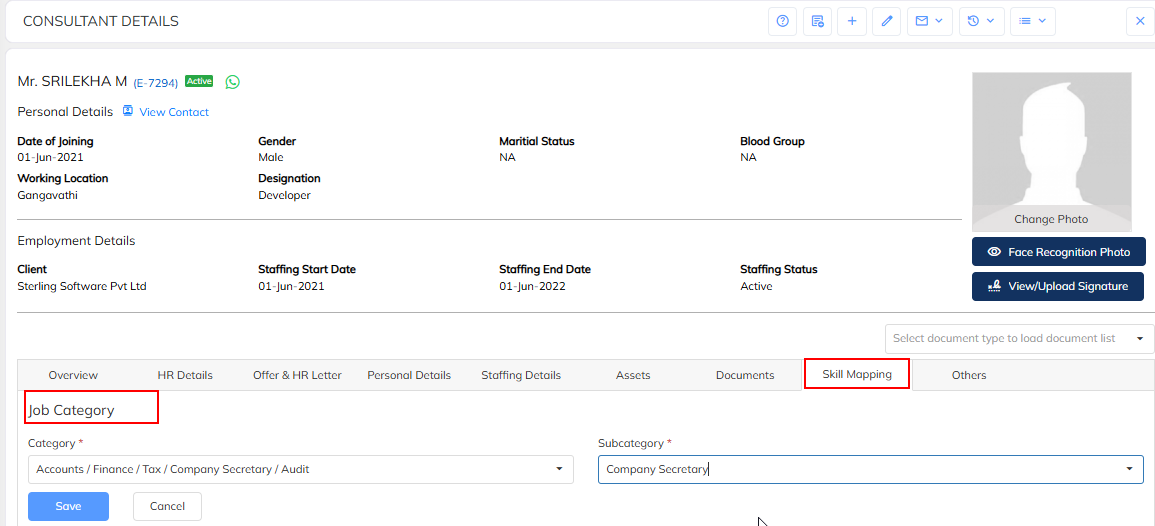Click the Cancel button
Screen dimensions: 1155x526
click(167, 506)
